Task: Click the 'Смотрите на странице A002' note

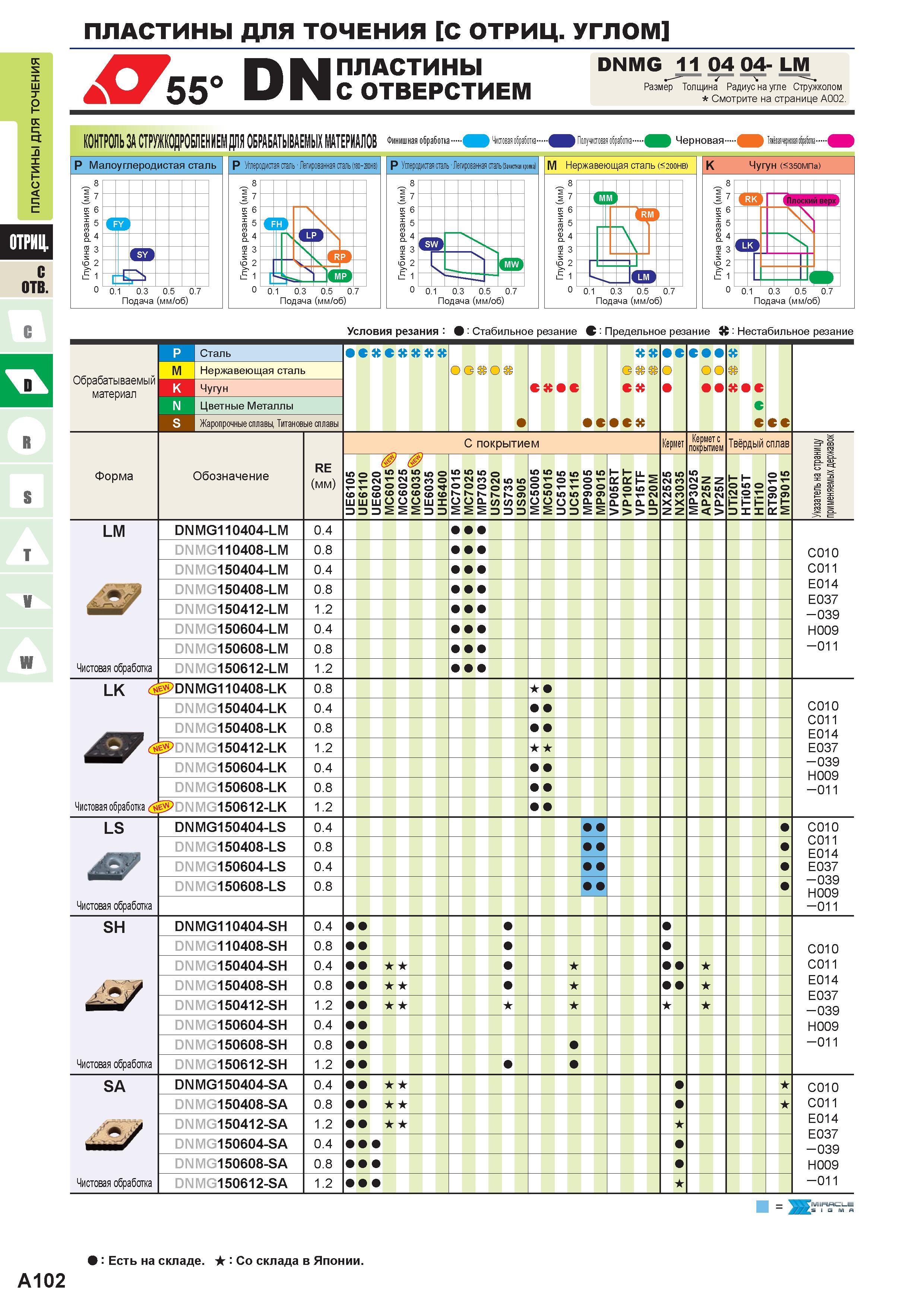Action: tap(774, 98)
